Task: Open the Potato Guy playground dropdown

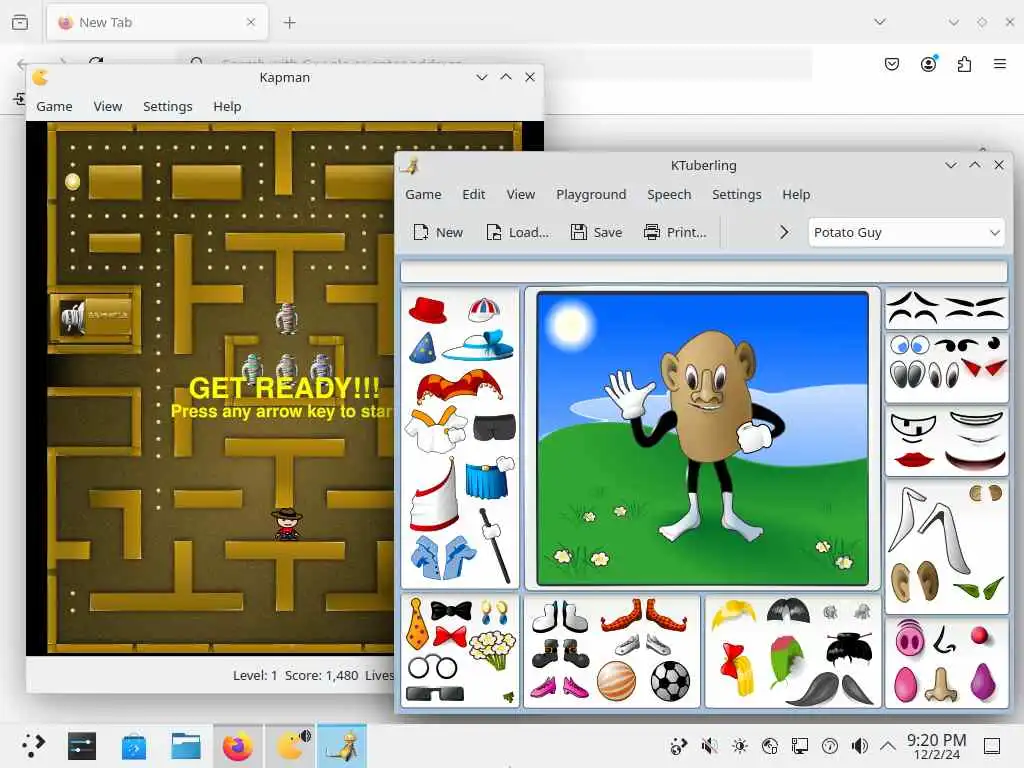Action: point(906,232)
